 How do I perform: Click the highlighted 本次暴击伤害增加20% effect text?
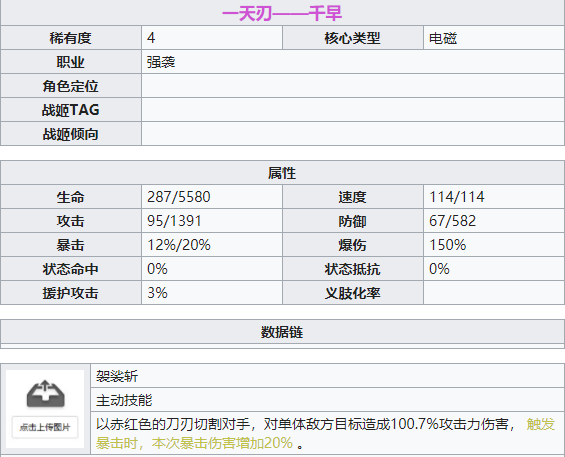(x=222, y=443)
